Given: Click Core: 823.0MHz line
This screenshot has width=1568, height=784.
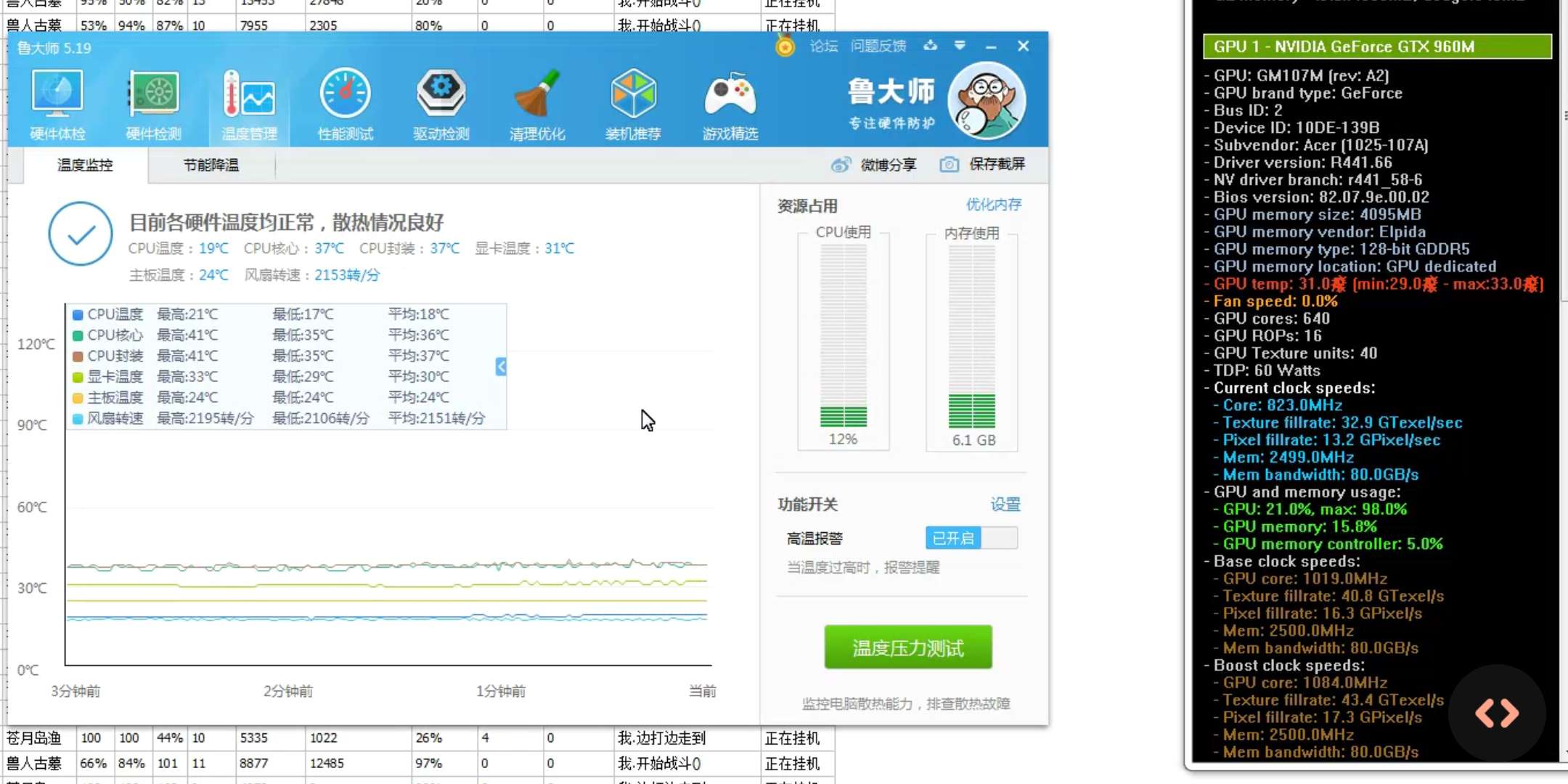Looking at the screenshot, I should pos(1277,405).
